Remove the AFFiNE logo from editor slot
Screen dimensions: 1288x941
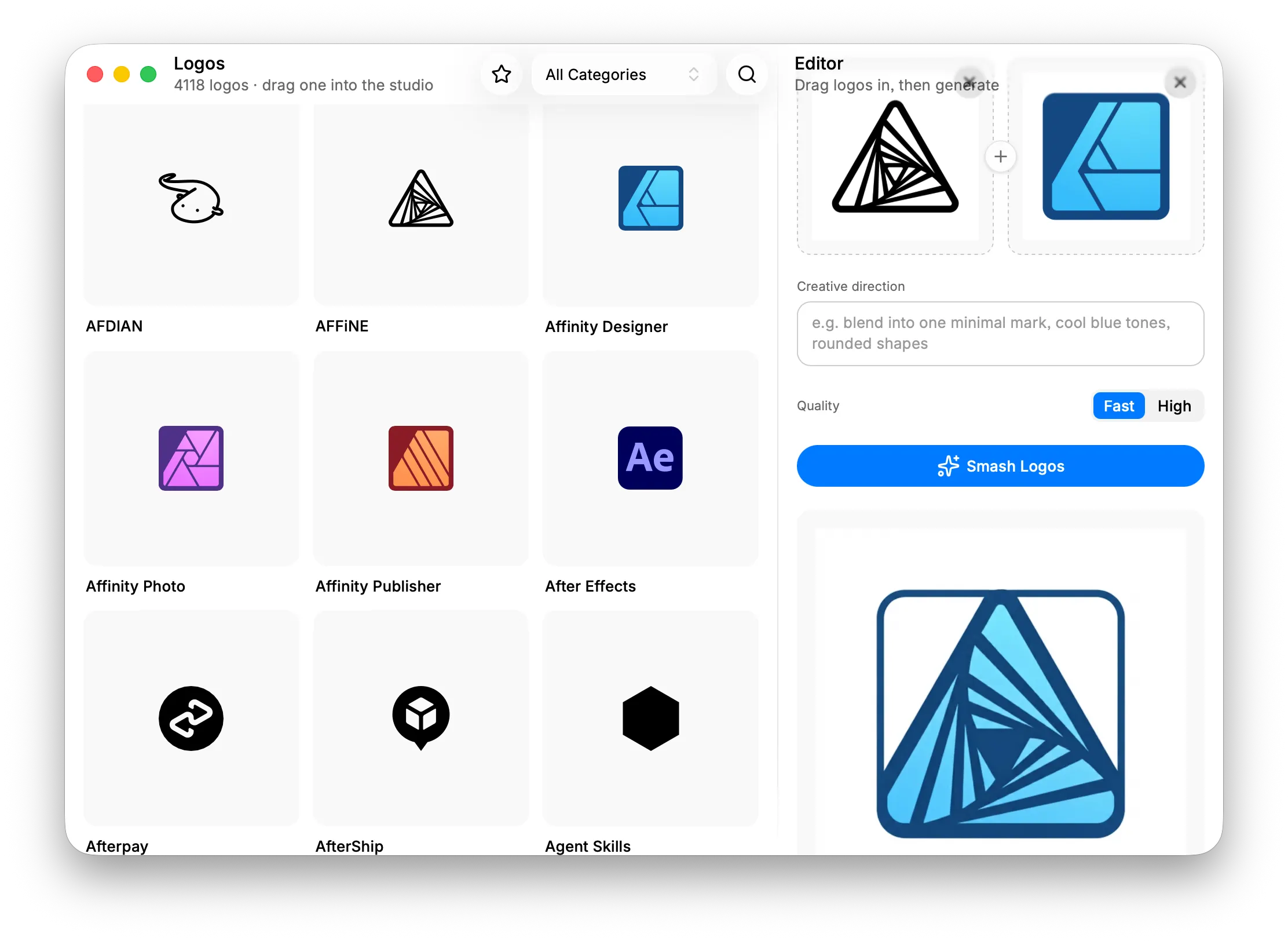point(969,82)
